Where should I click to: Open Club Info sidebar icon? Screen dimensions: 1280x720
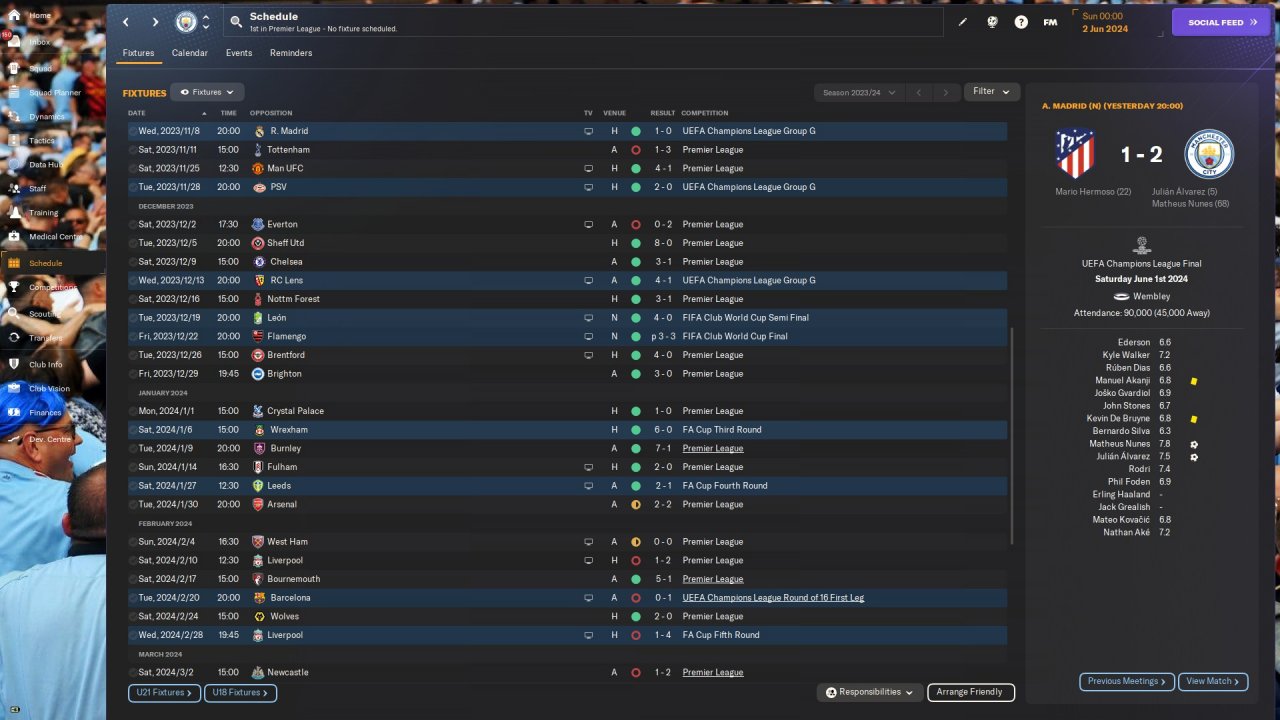click(x=15, y=364)
